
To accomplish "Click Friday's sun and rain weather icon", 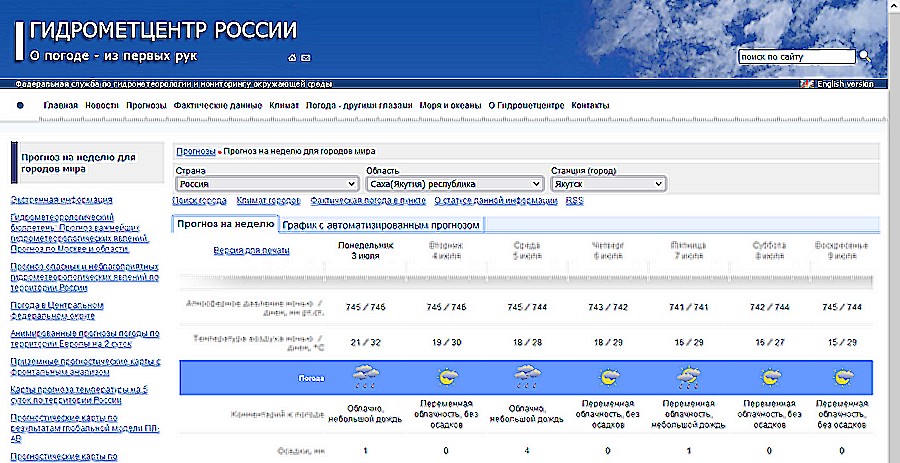I will (689, 377).
